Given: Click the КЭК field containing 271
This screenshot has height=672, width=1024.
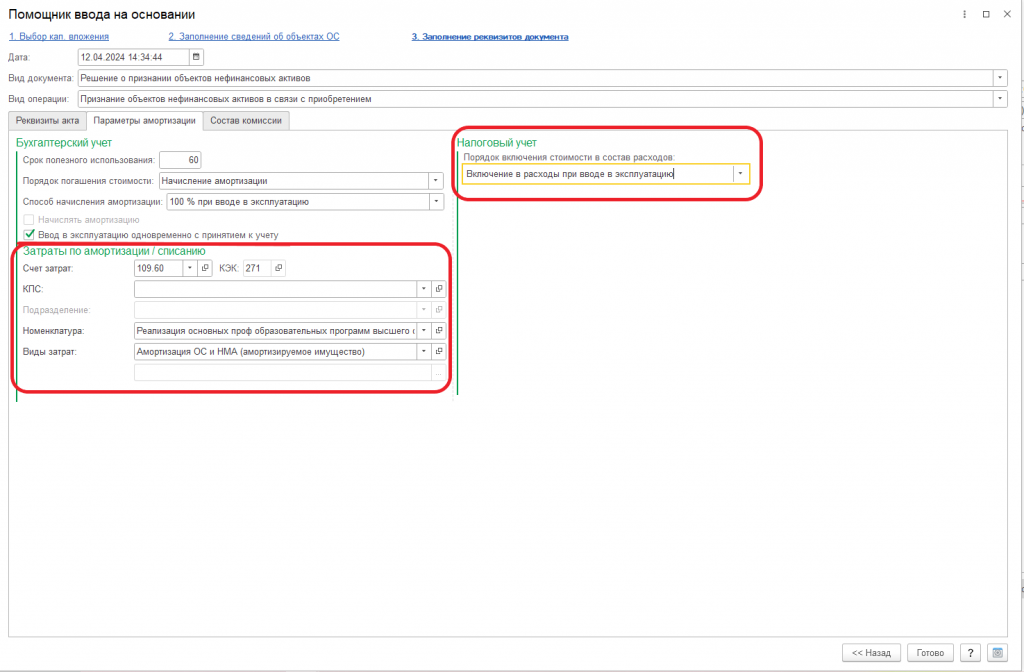Looking at the screenshot, I should [257, 268].
